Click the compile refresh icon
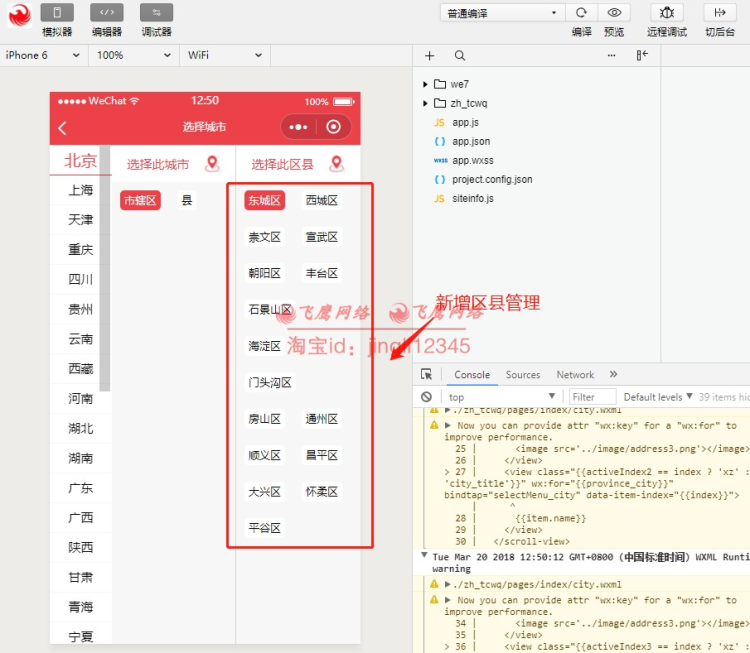750x653 pixels. click(x=581, y=13)
